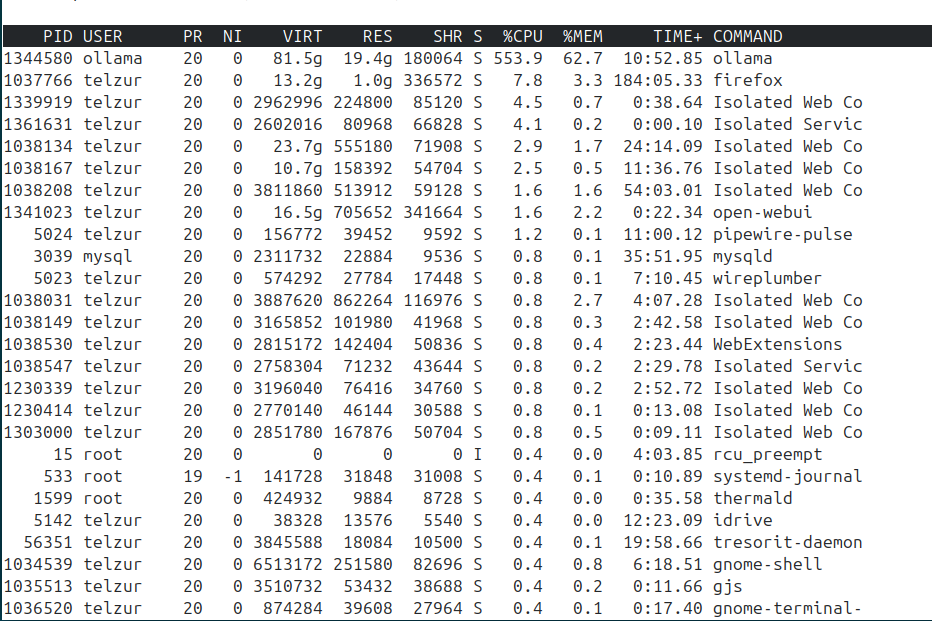Click the pipewire-pulse command name
This screenshot has width=932, height=621.
782,234
